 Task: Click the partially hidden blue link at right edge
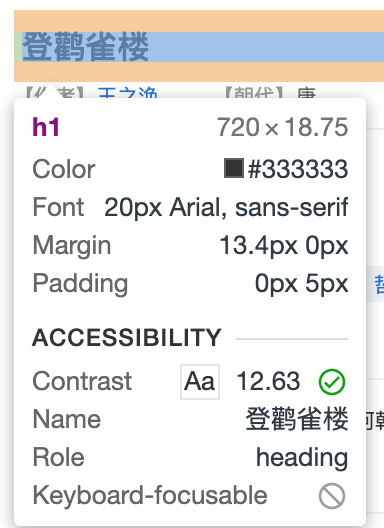[x=379, y=285]
